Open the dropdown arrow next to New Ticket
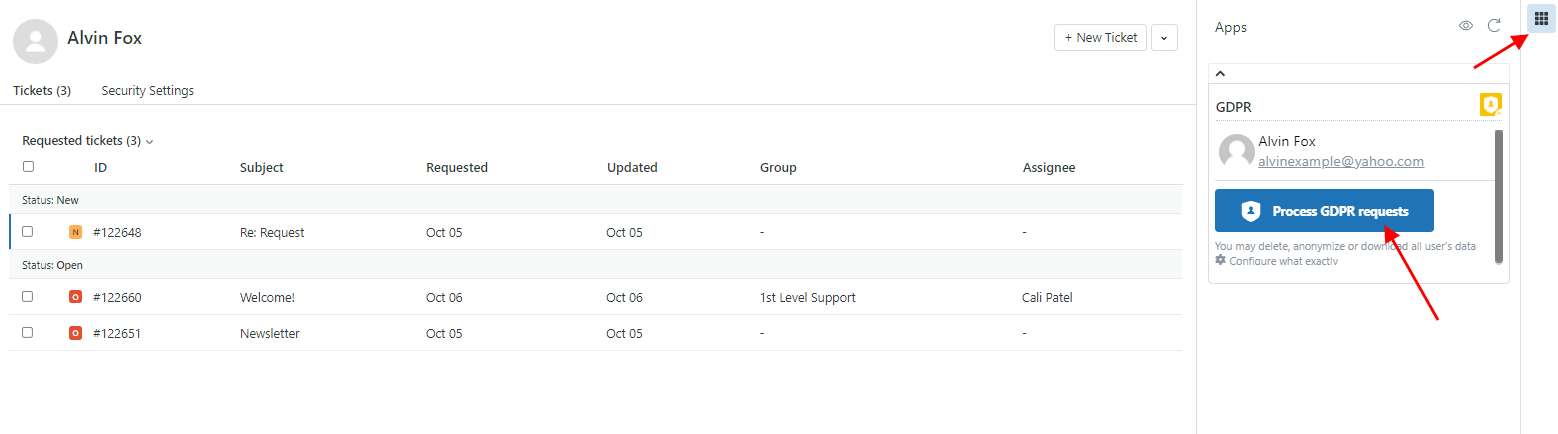1558x434 pixels. pyautogui.click(x=1164, y=38)
